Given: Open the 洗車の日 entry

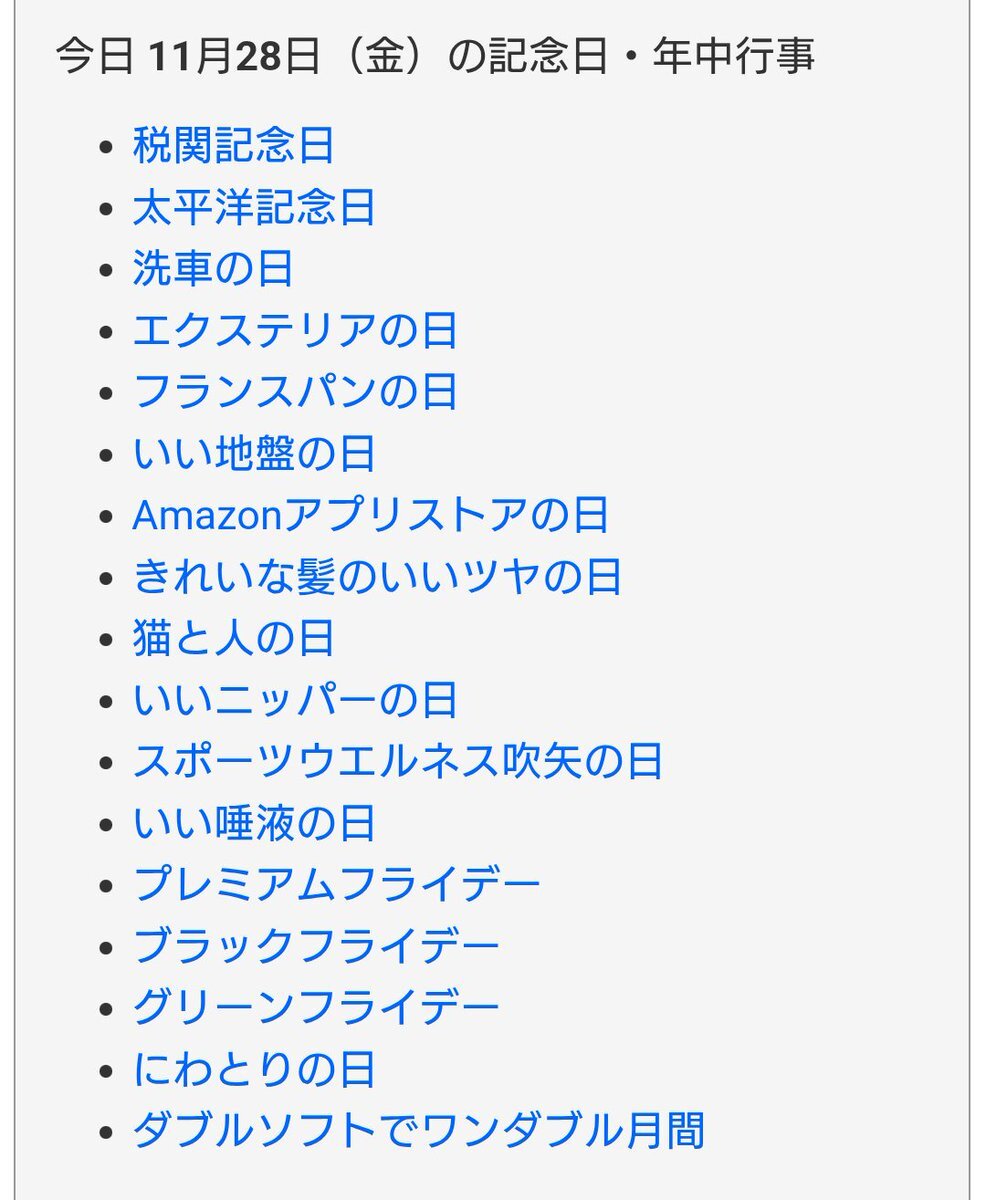Looking at the screenshot, I should click(x=213, y=269).
